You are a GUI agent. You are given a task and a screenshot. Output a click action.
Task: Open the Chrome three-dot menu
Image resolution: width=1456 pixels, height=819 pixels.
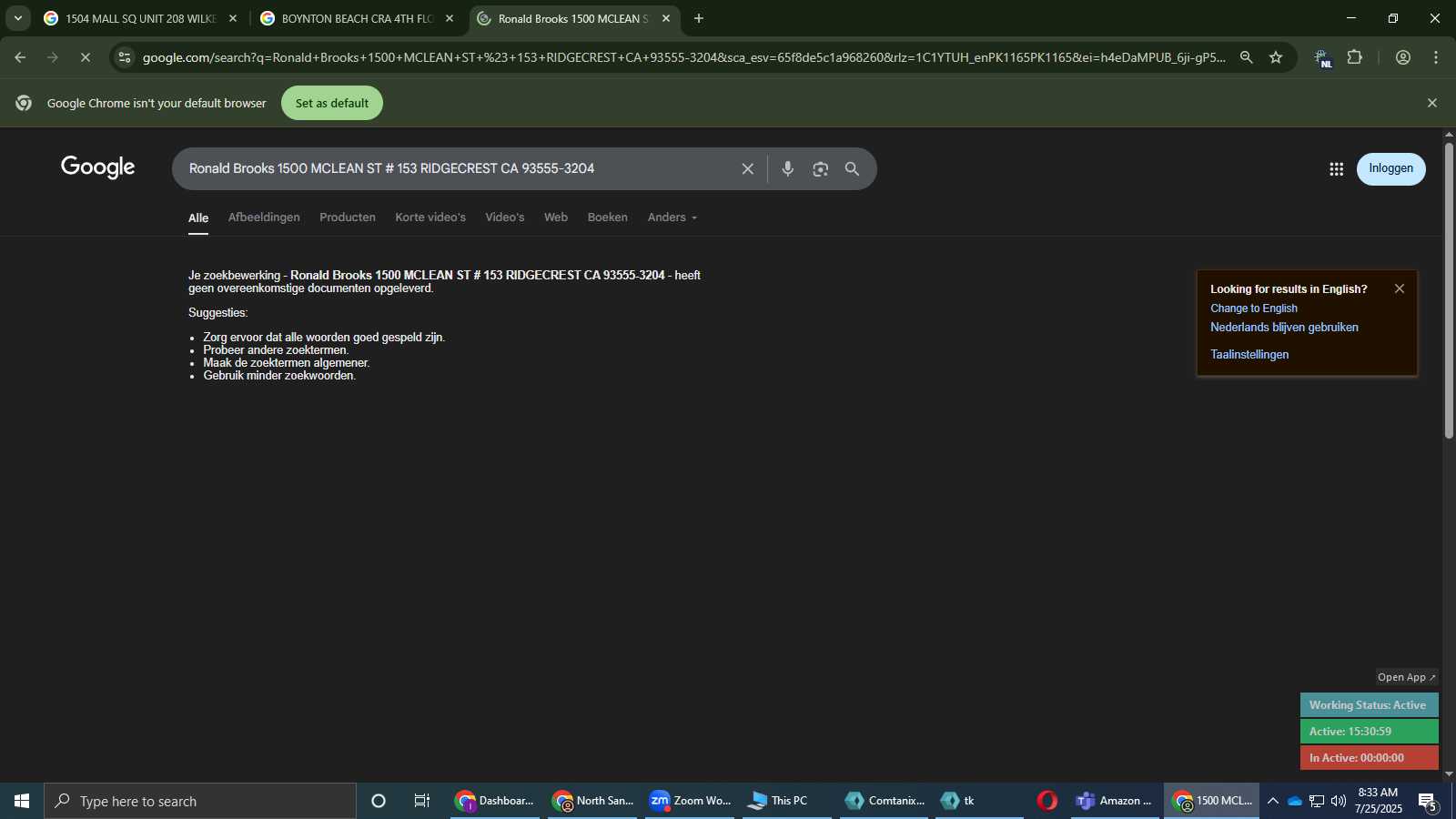(x=1436, y=57)
